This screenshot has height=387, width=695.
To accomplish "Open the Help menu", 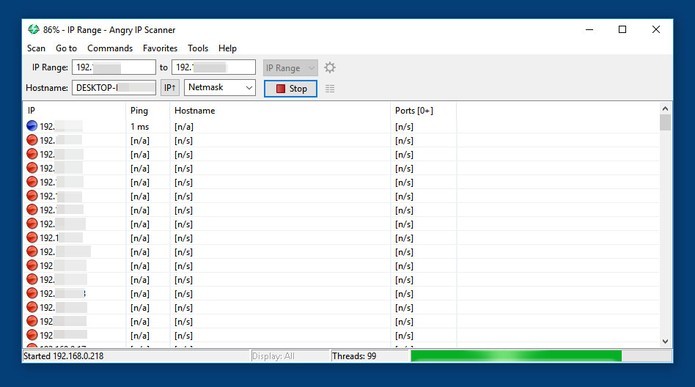I will tap(227, 48).
